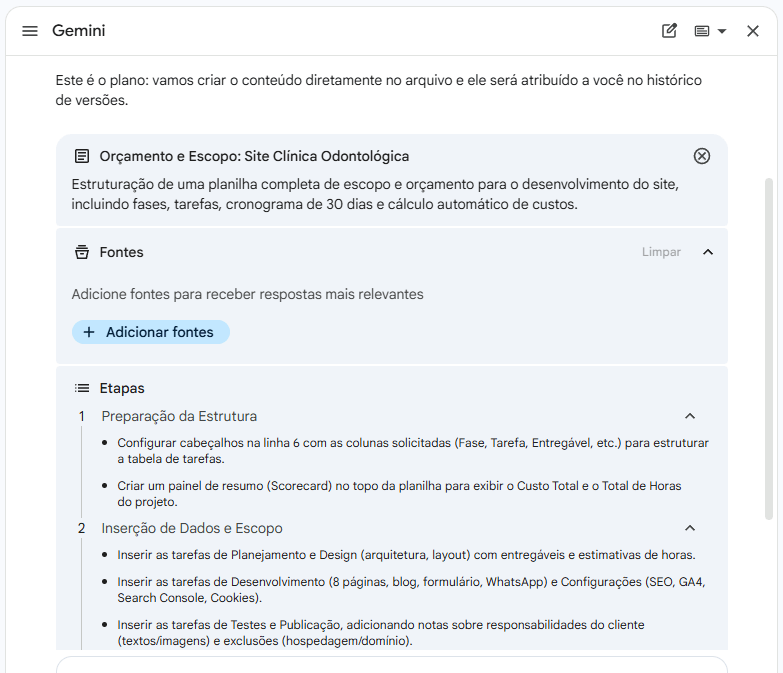This screenshot has width=783, height=673.
Task: Collapse step 1 Preparação da Estrutura
Action: pyautogui.click(x=690, y=416)
